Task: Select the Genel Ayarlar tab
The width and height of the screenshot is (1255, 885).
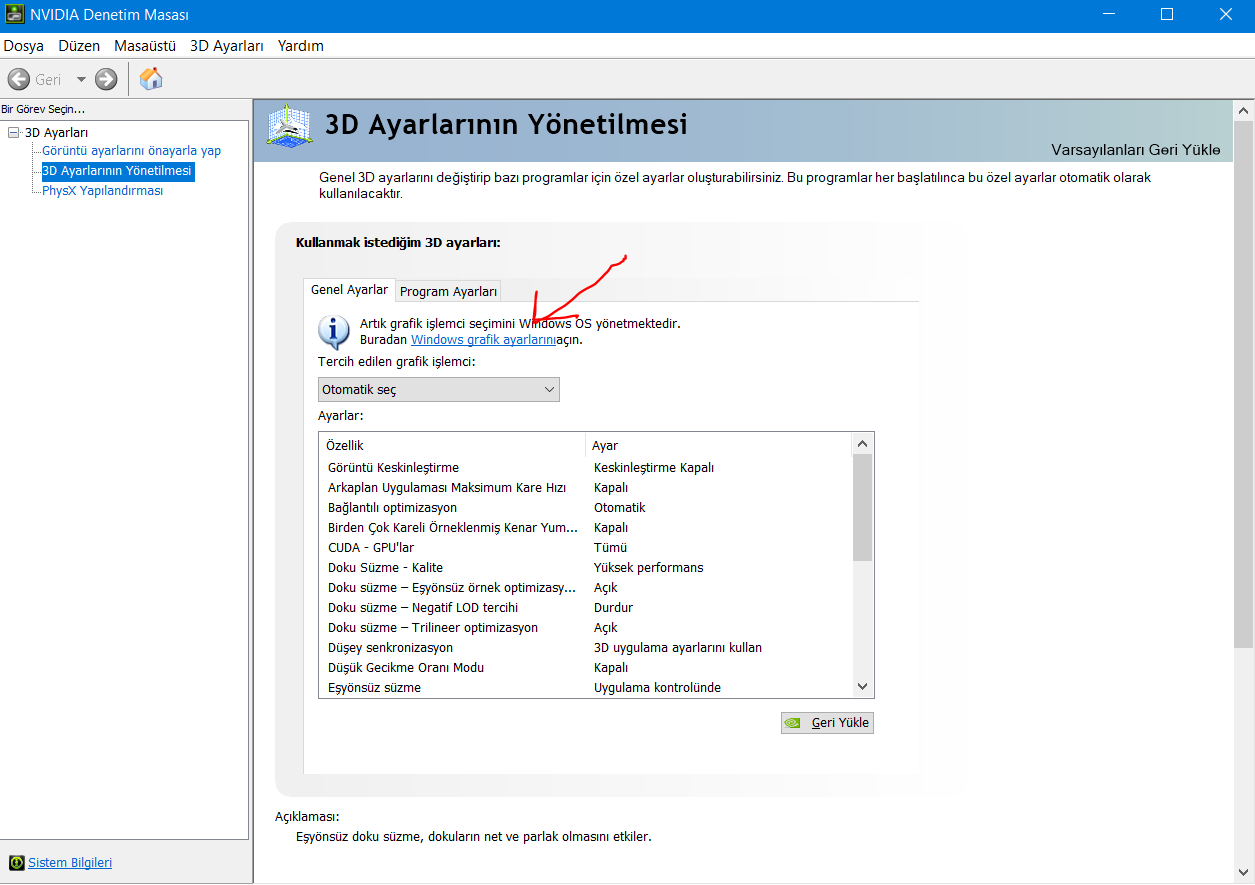Action: [349, 289]
